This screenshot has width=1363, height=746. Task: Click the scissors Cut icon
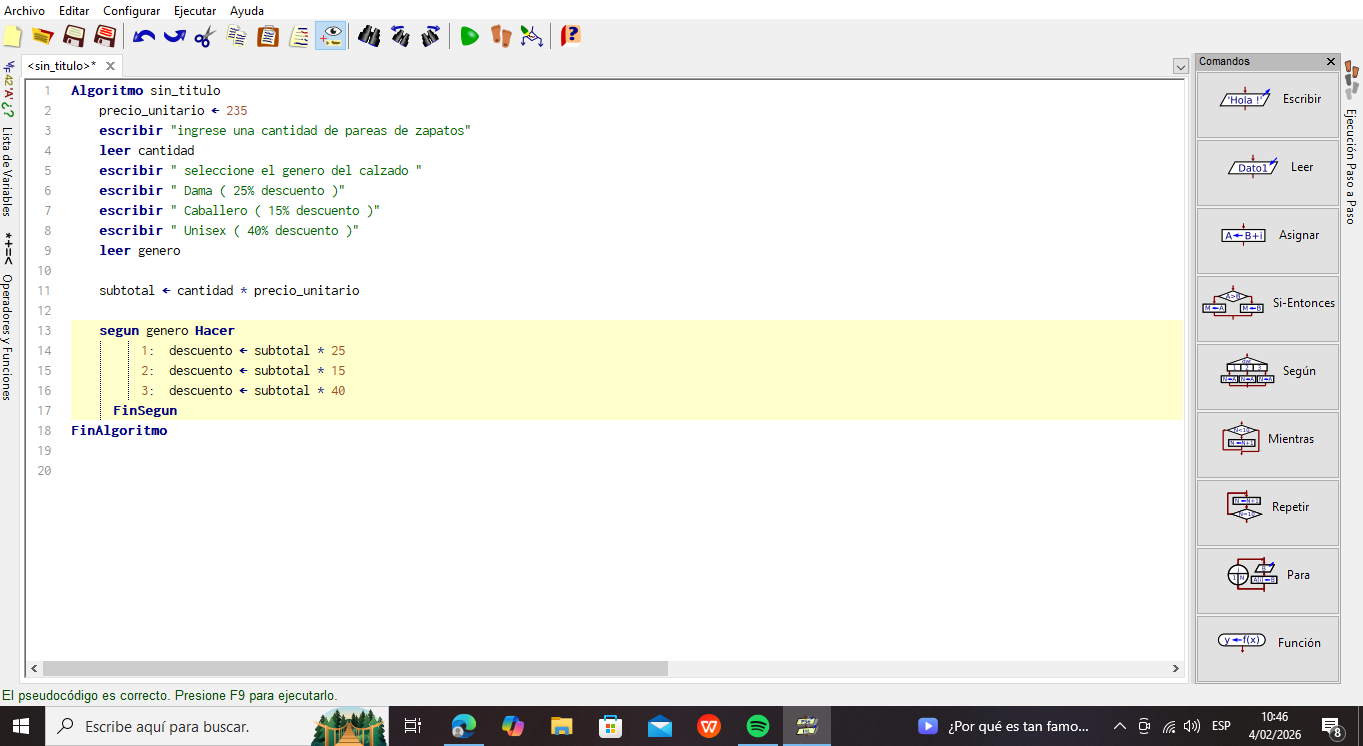(205, 37)
